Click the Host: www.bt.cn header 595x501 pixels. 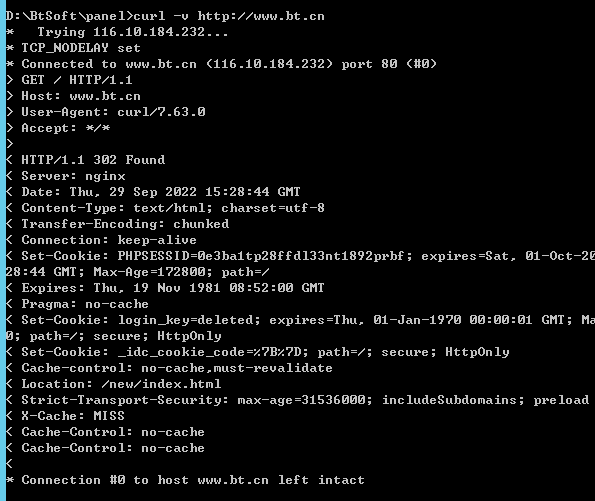tap(73, 96)
